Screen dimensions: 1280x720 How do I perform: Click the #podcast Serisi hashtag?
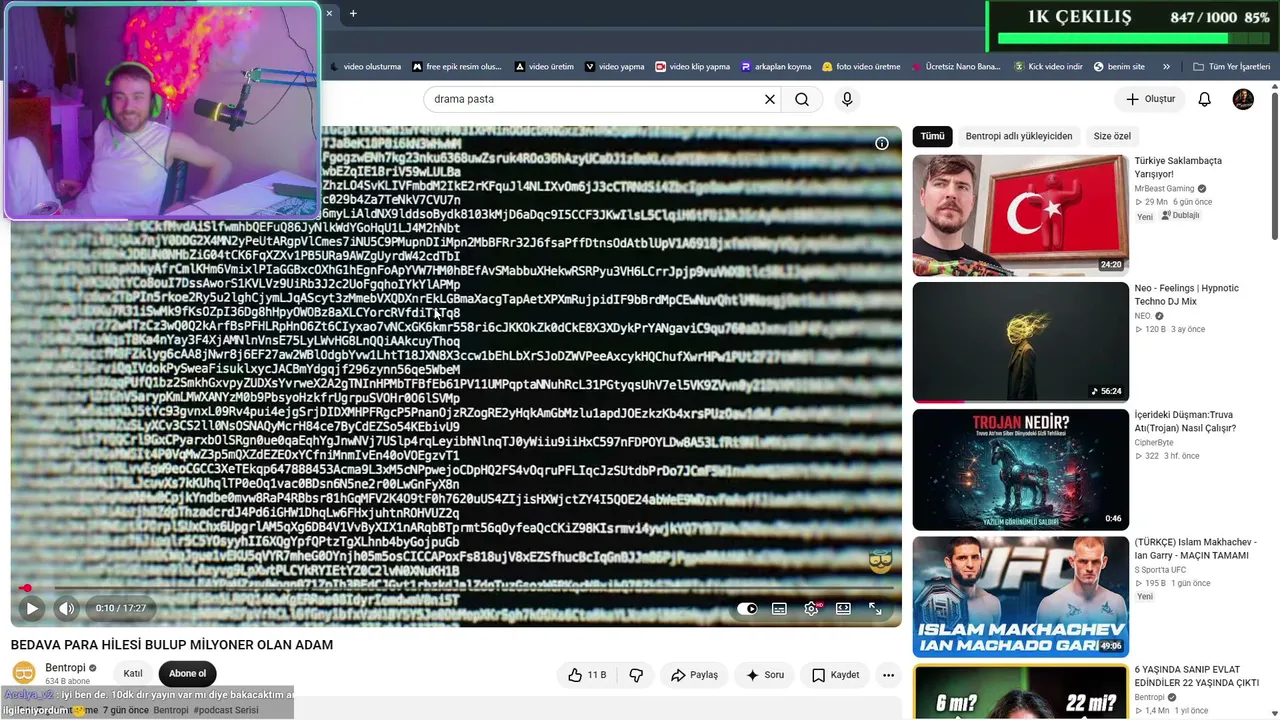pos(226,710)
